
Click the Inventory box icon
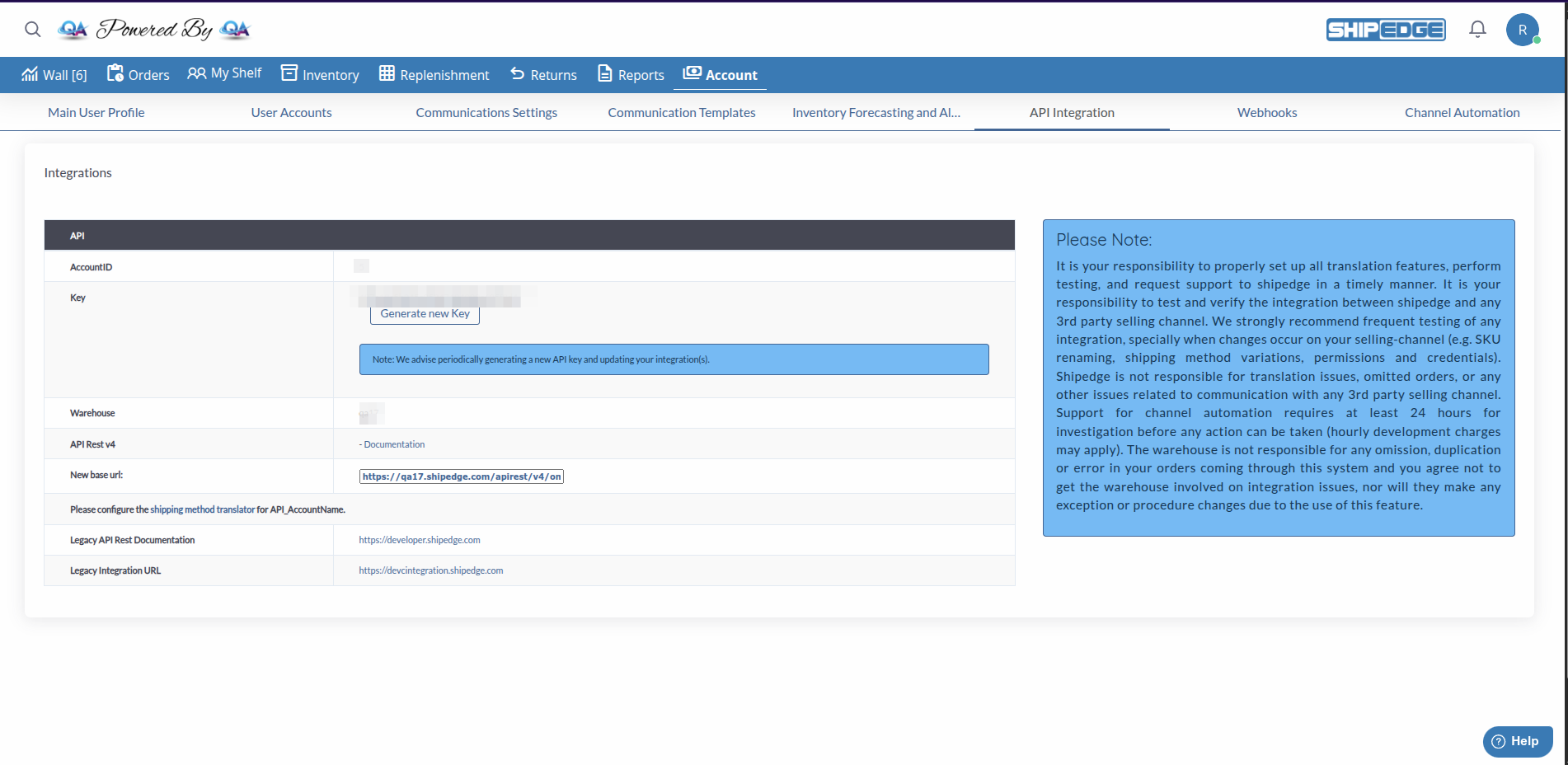[289, 73]
